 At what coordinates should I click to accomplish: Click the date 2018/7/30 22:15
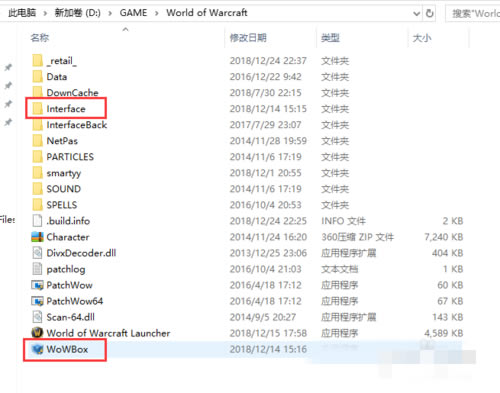pyautogui.click(x=265, y=93)
